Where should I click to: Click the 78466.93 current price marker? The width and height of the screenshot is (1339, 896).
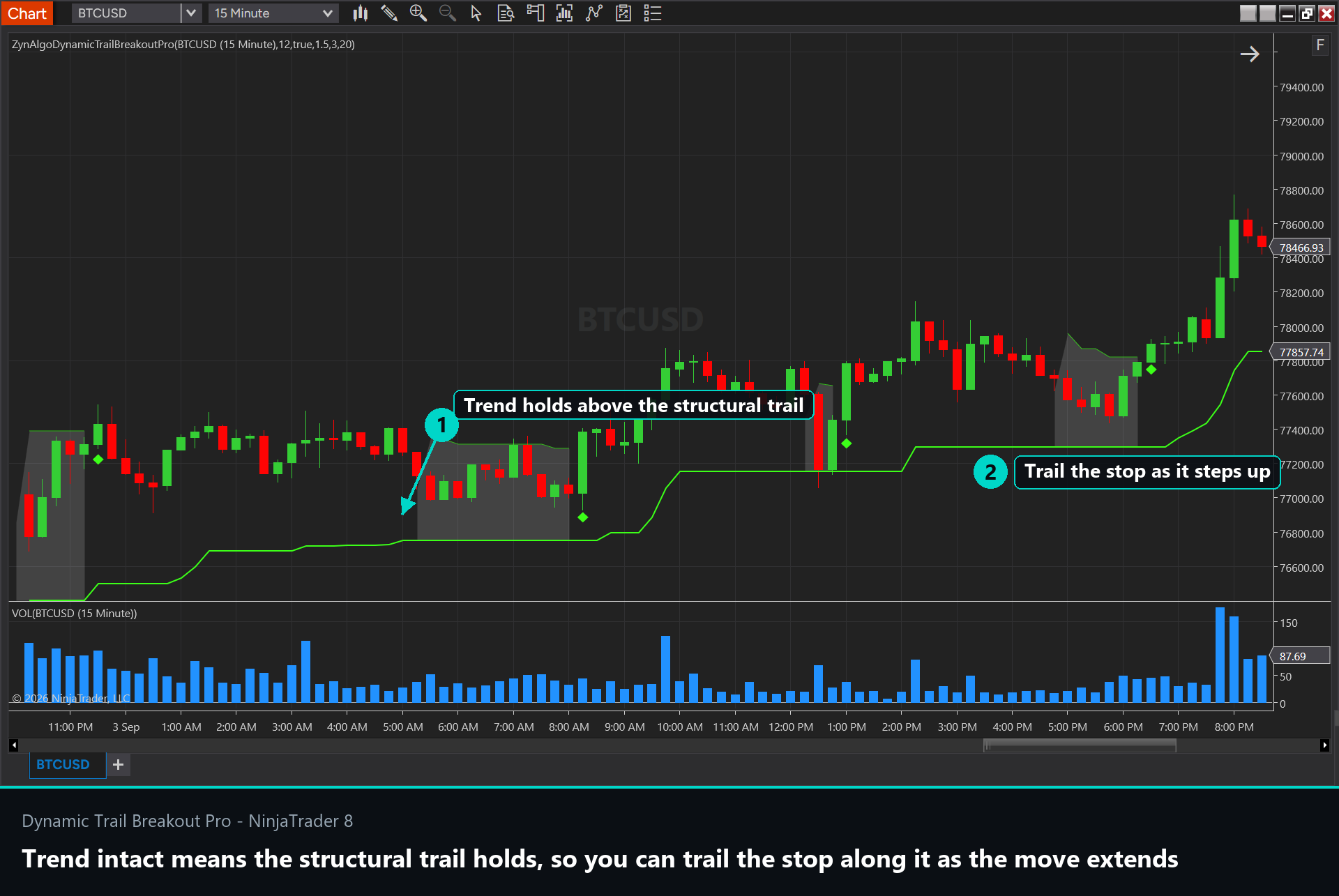1301,248
